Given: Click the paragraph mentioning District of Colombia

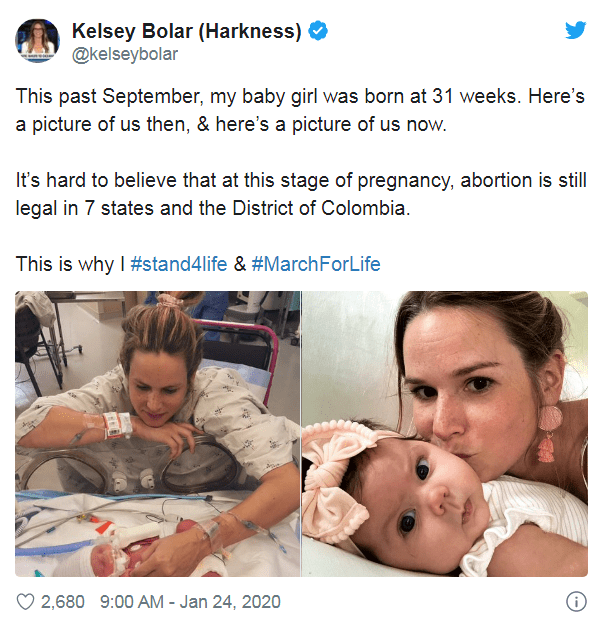Looking at the screenshot, I should [301, 194].
